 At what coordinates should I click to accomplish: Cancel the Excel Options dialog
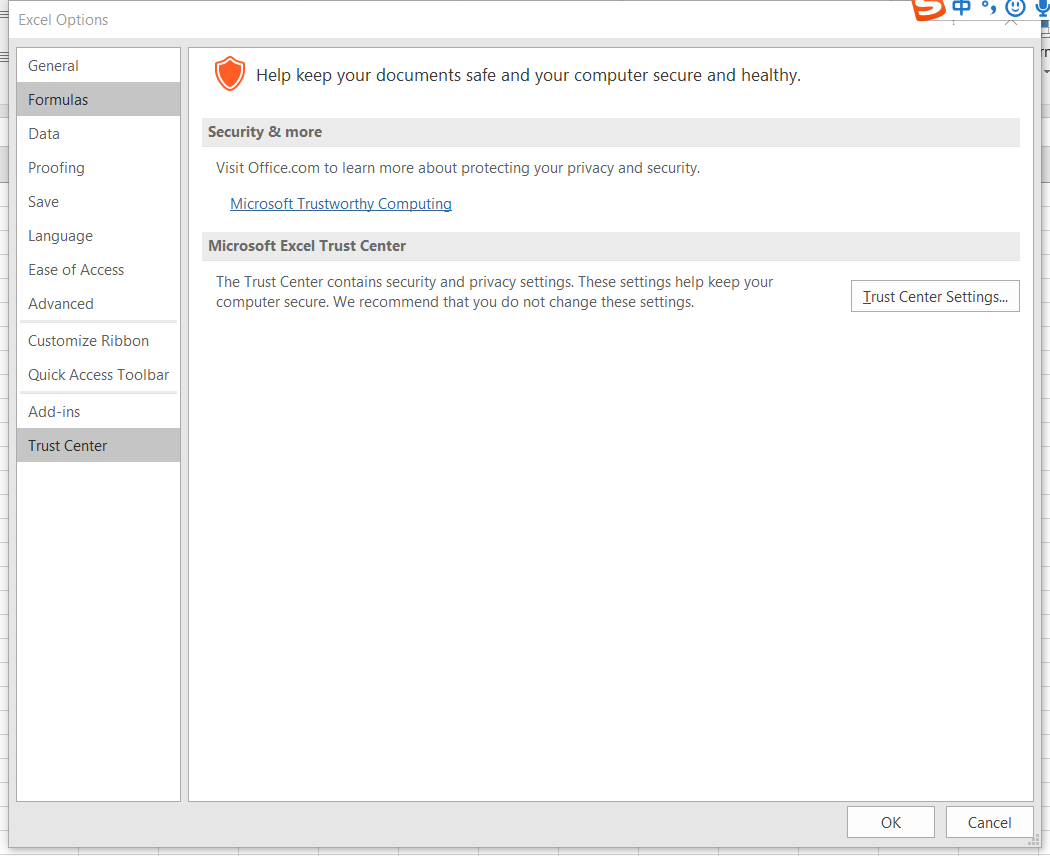pos(989,823)
